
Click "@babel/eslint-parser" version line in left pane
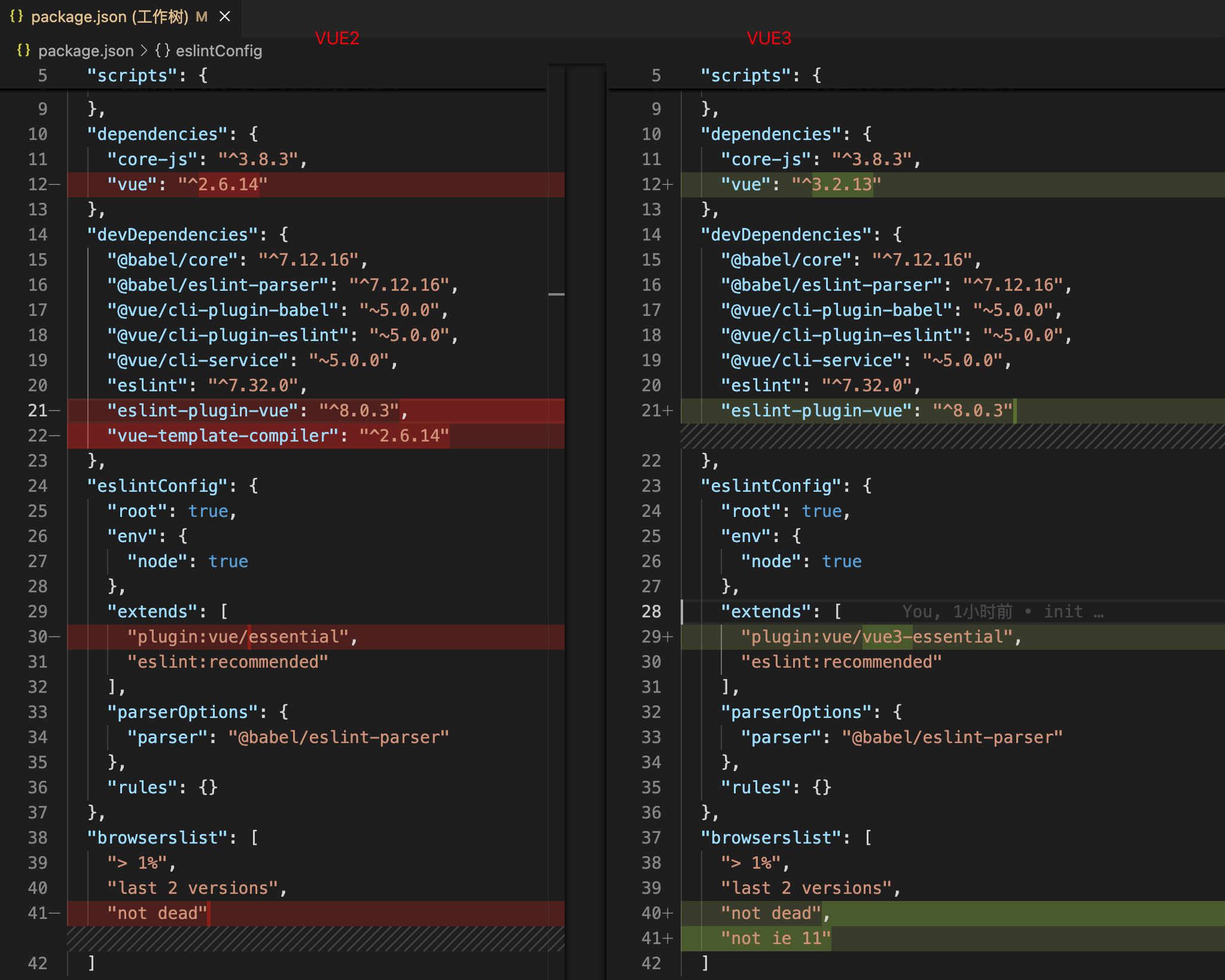pyautogui.click(x=282, y=285)
